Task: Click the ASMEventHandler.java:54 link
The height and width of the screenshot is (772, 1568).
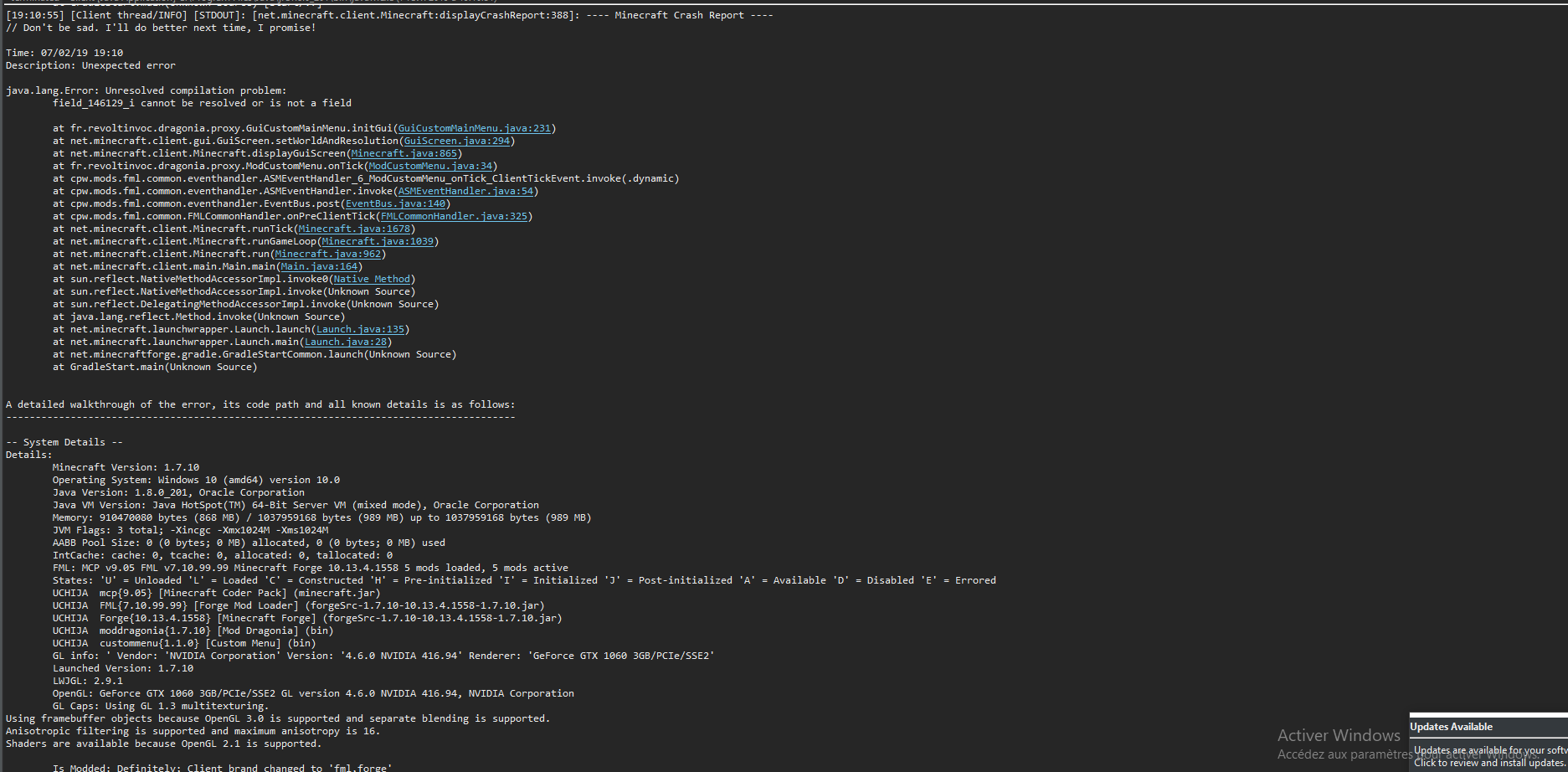Action: point(465,191)
